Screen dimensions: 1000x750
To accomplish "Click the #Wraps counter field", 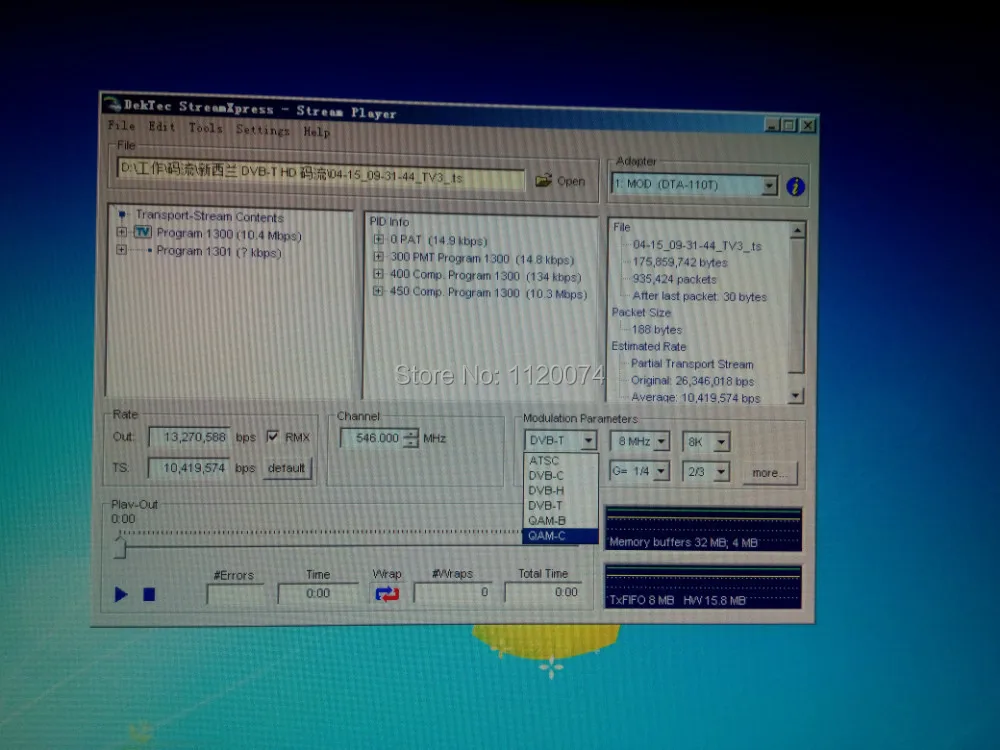I will coord(454,592).
